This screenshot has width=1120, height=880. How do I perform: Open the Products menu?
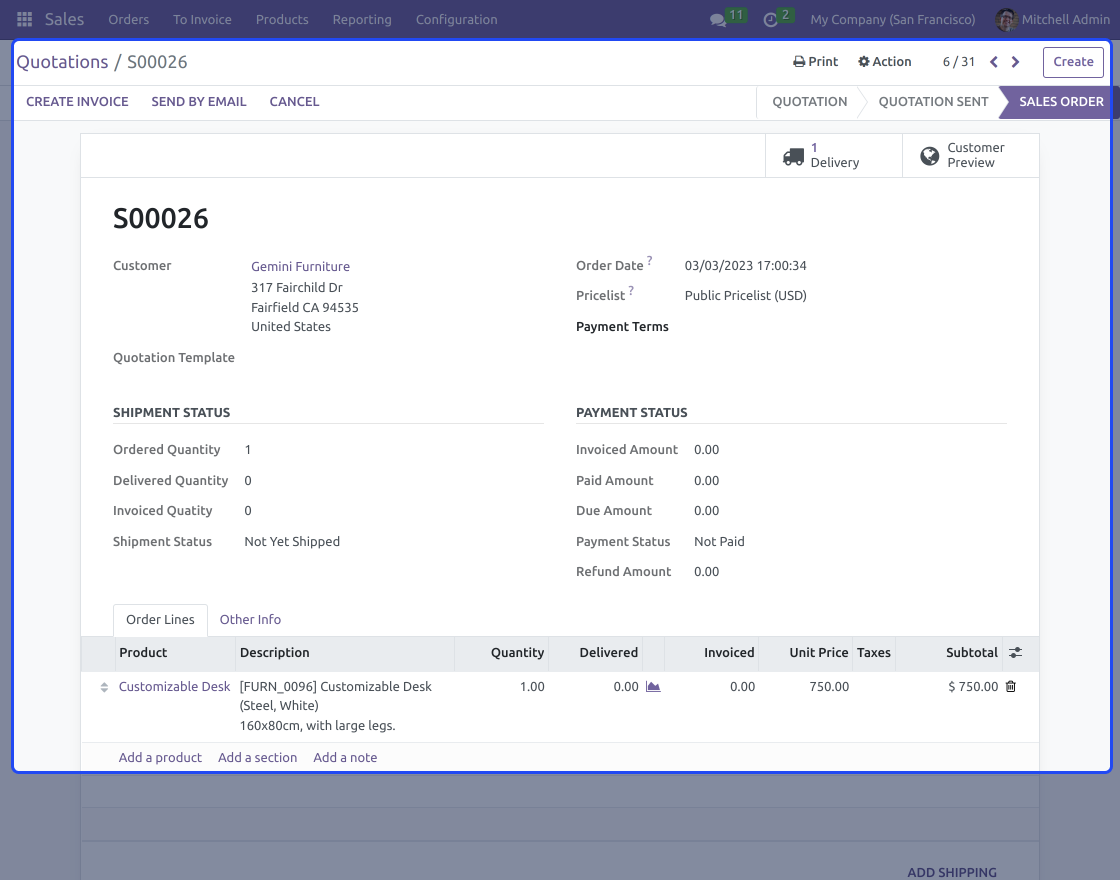282,19
